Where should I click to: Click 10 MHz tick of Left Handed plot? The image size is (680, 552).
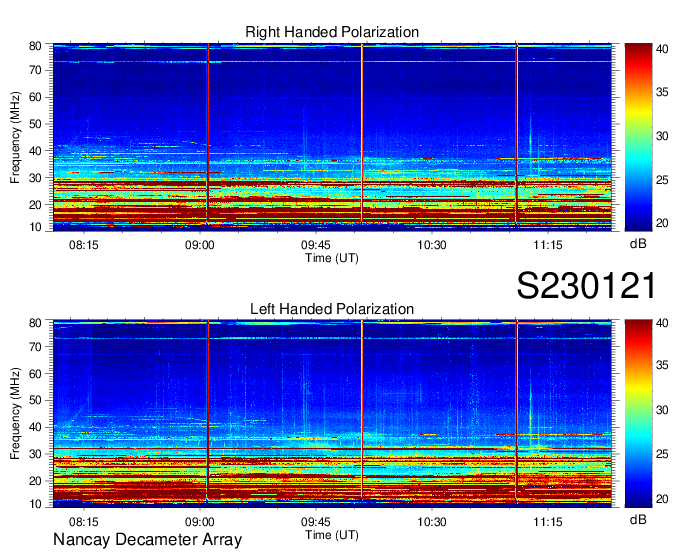[35, 504]
